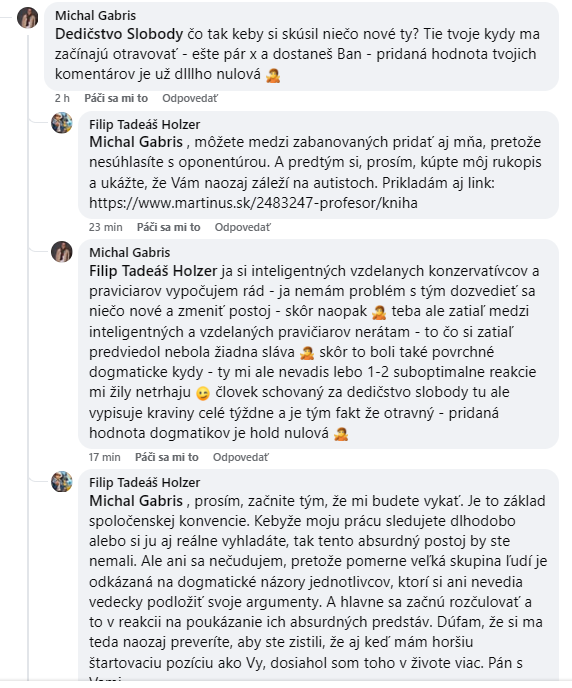Click the 23 min timestamp
Image resolution: width=572 pixels, height=688 pixels.
click(106, 227)
